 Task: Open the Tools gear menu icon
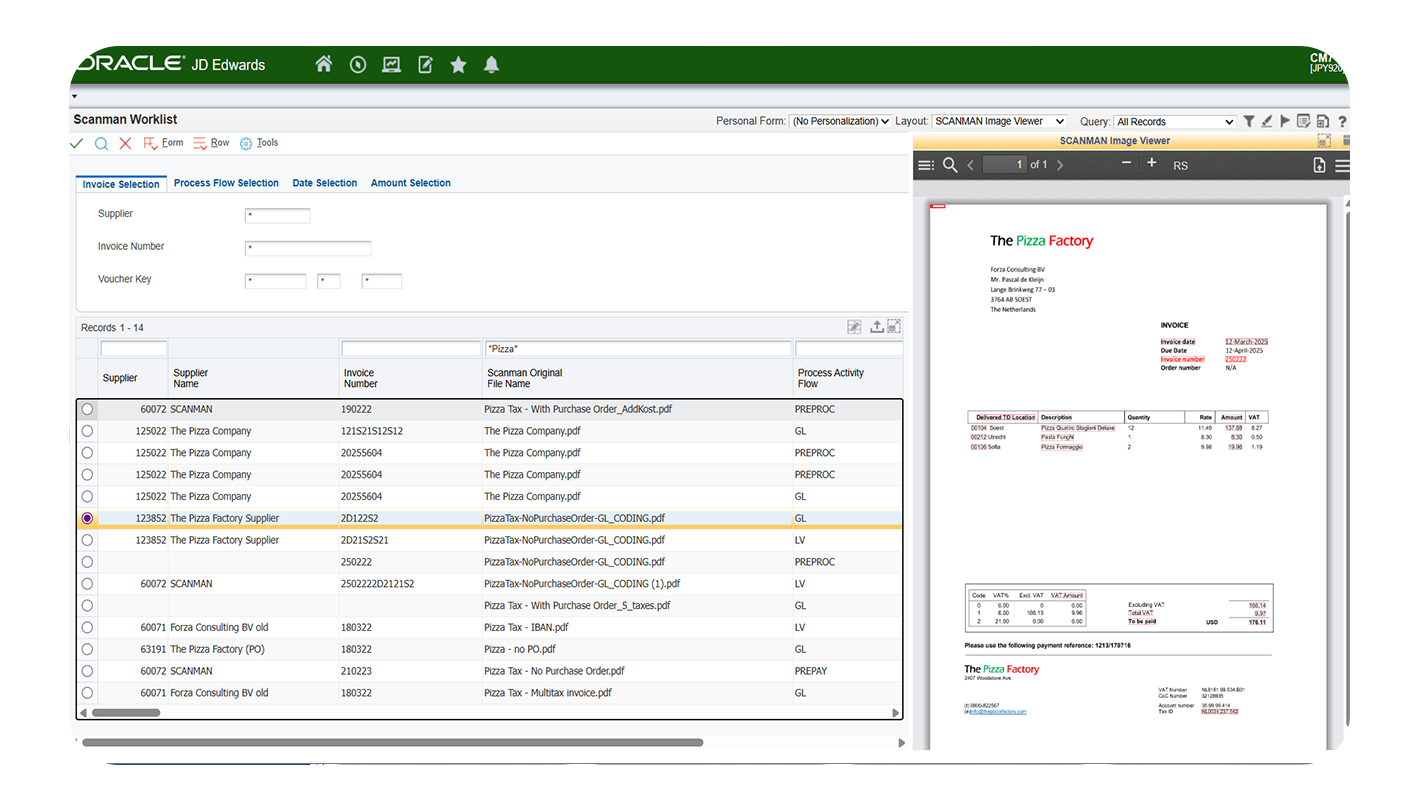pyautogui.click(x=246, y=143)
